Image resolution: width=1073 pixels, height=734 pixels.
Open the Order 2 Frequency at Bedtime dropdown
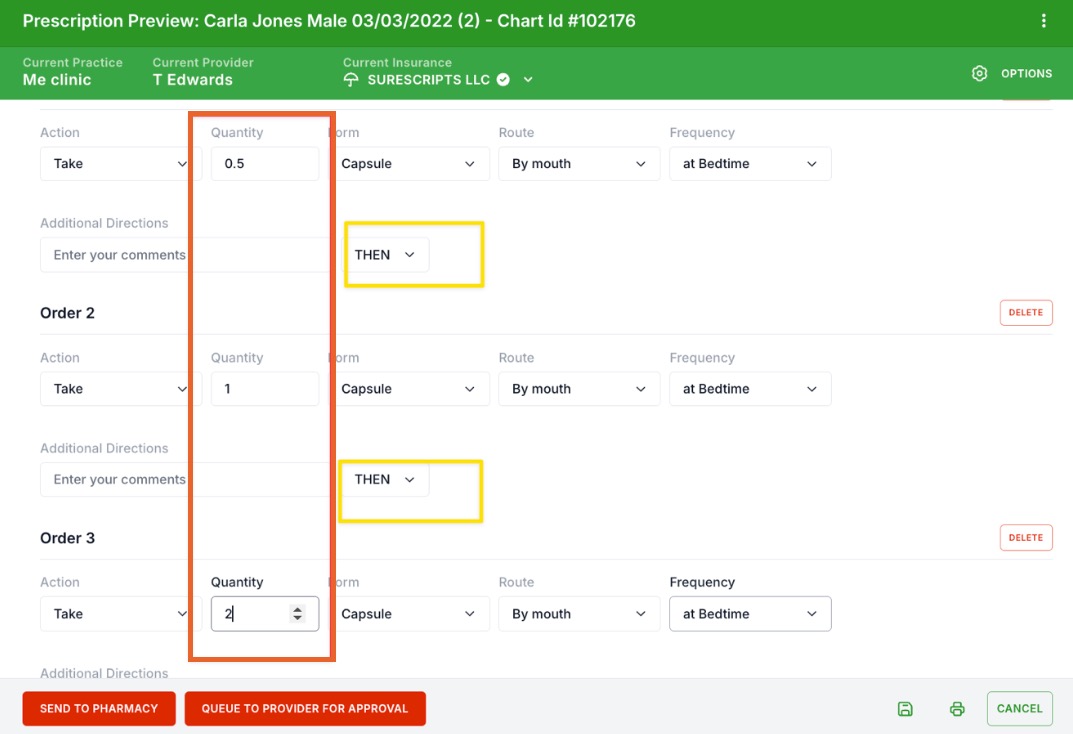750,389
